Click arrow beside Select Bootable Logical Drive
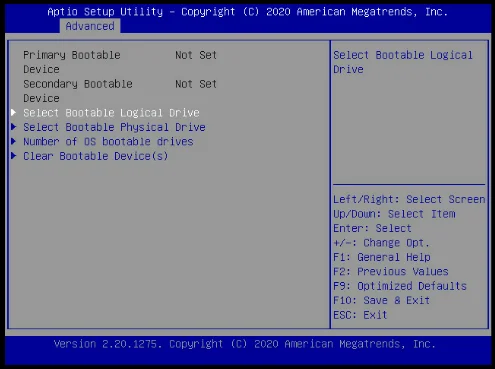495x369 pixels. click(x=14, y=112)
